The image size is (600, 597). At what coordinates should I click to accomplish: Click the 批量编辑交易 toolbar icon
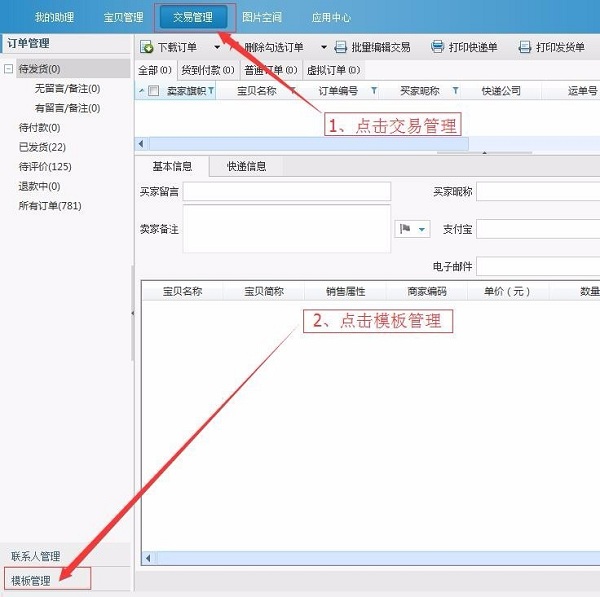341,48
